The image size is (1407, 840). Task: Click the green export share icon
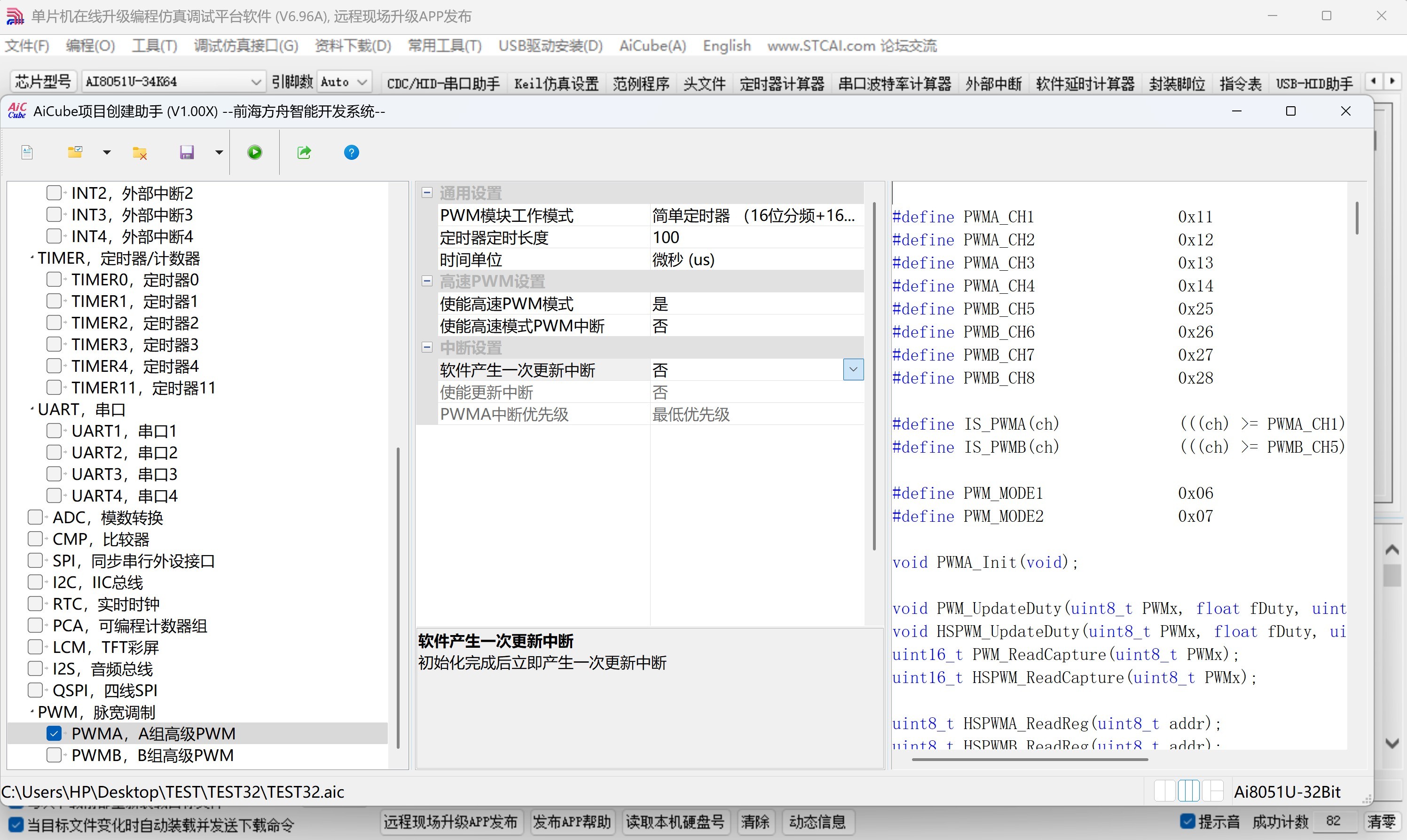304,152
